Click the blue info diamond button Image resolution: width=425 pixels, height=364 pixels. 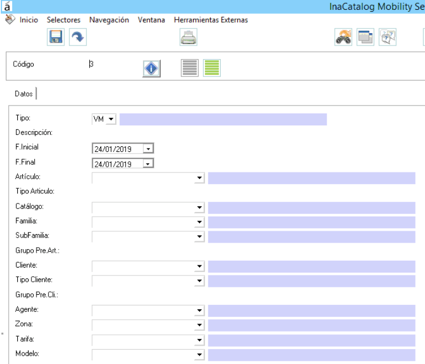(152, 69)
